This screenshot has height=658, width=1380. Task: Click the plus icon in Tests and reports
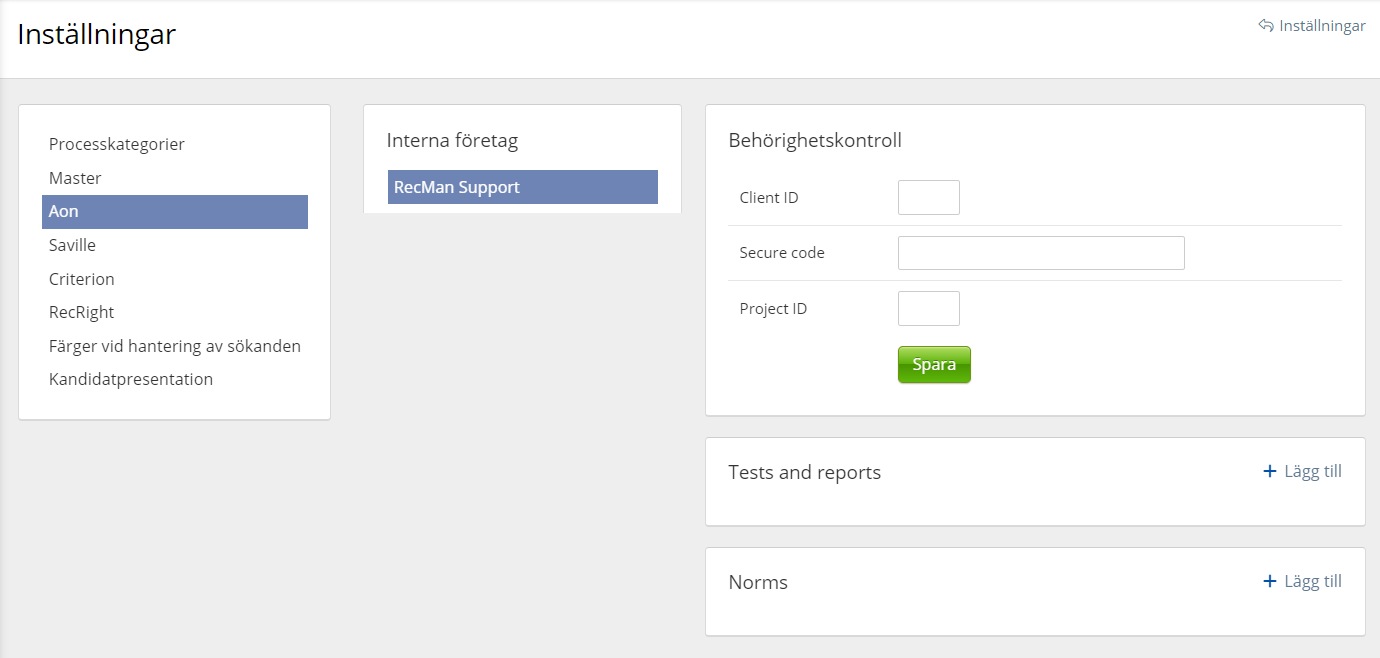tap(1270, 471)
